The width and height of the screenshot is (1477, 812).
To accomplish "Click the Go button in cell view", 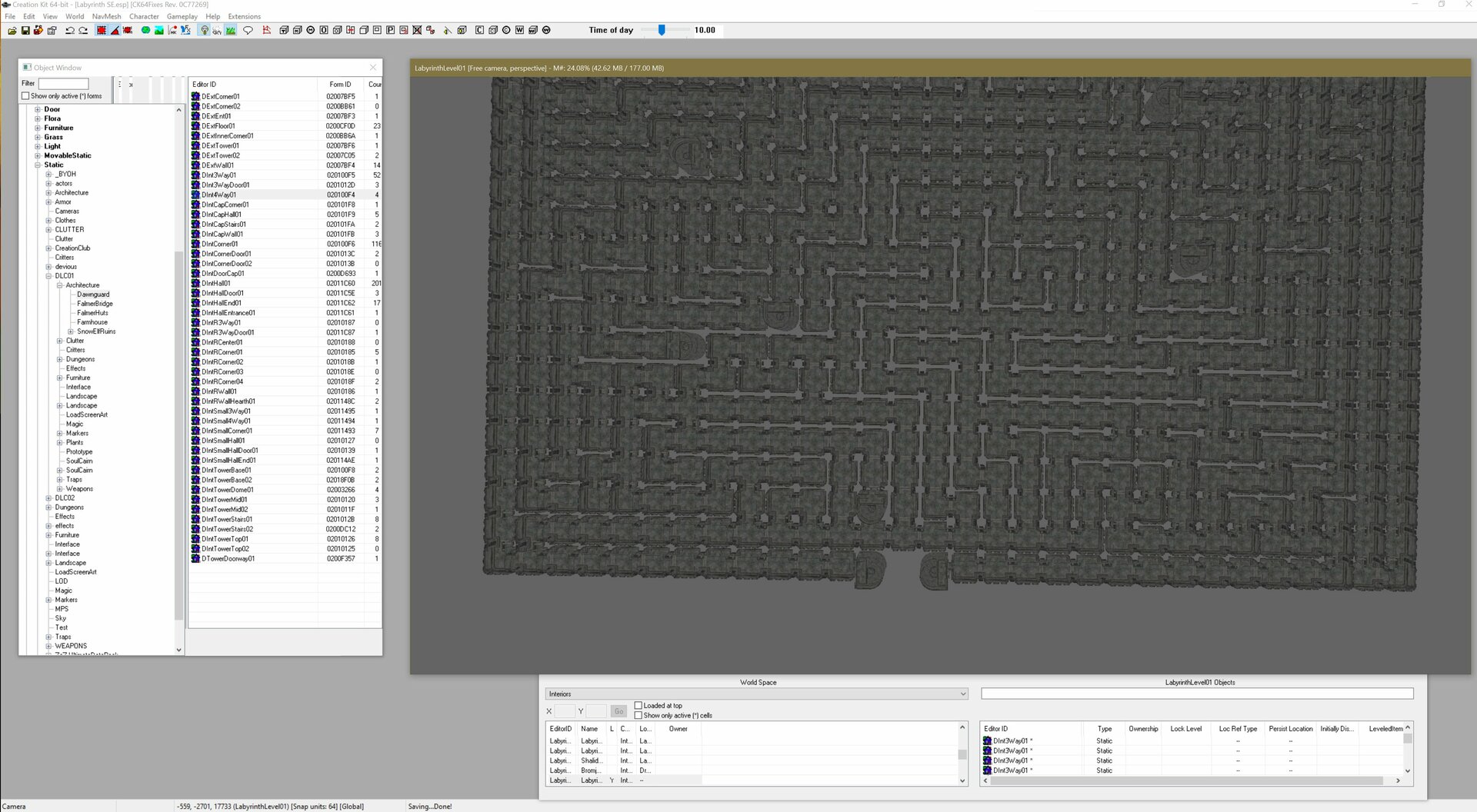I will (618, 711).
